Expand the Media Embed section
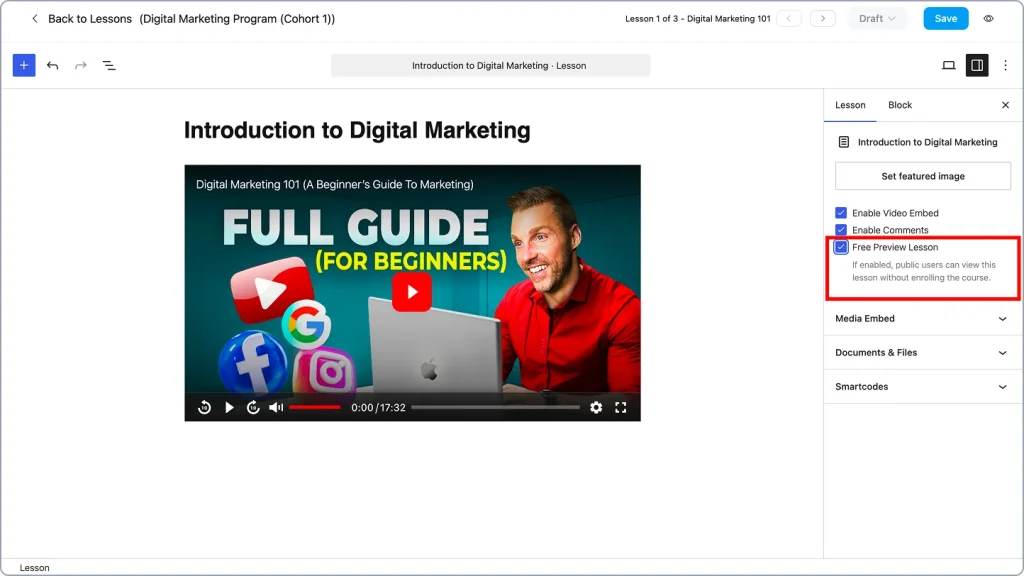 tap(921, 319)
